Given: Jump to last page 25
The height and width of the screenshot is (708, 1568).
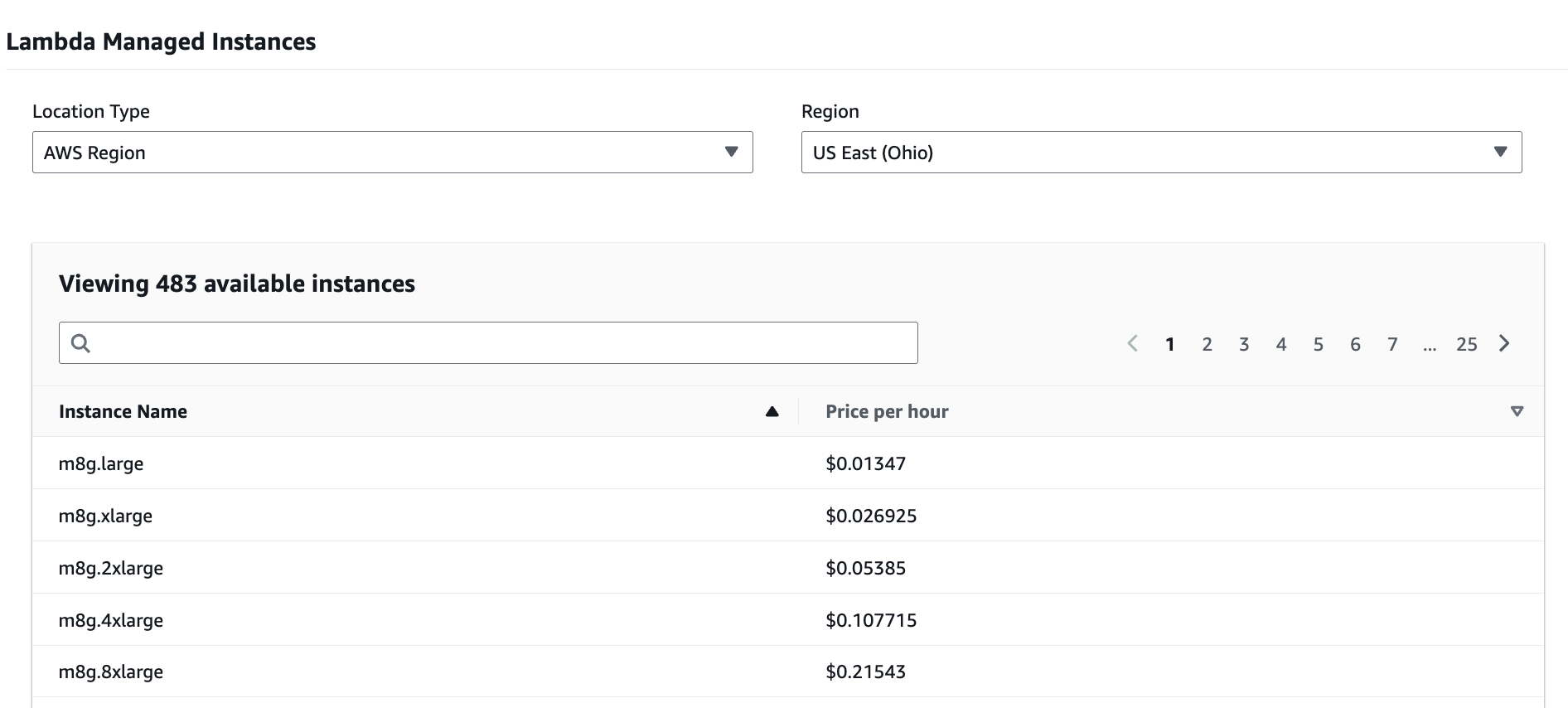Looking at the screenshot, I should point(1466,344).
